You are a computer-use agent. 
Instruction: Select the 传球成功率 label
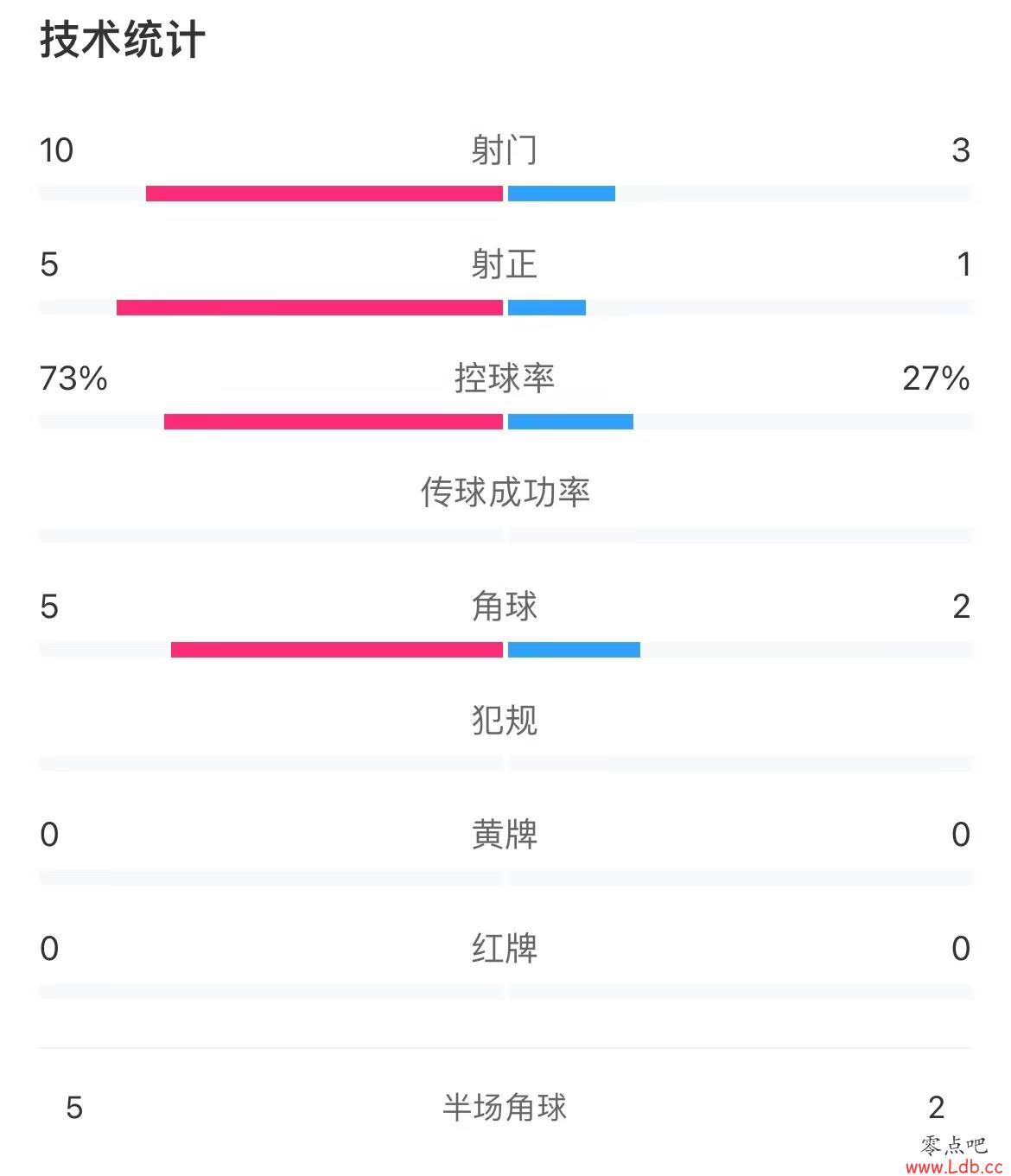tap(505, 493)
